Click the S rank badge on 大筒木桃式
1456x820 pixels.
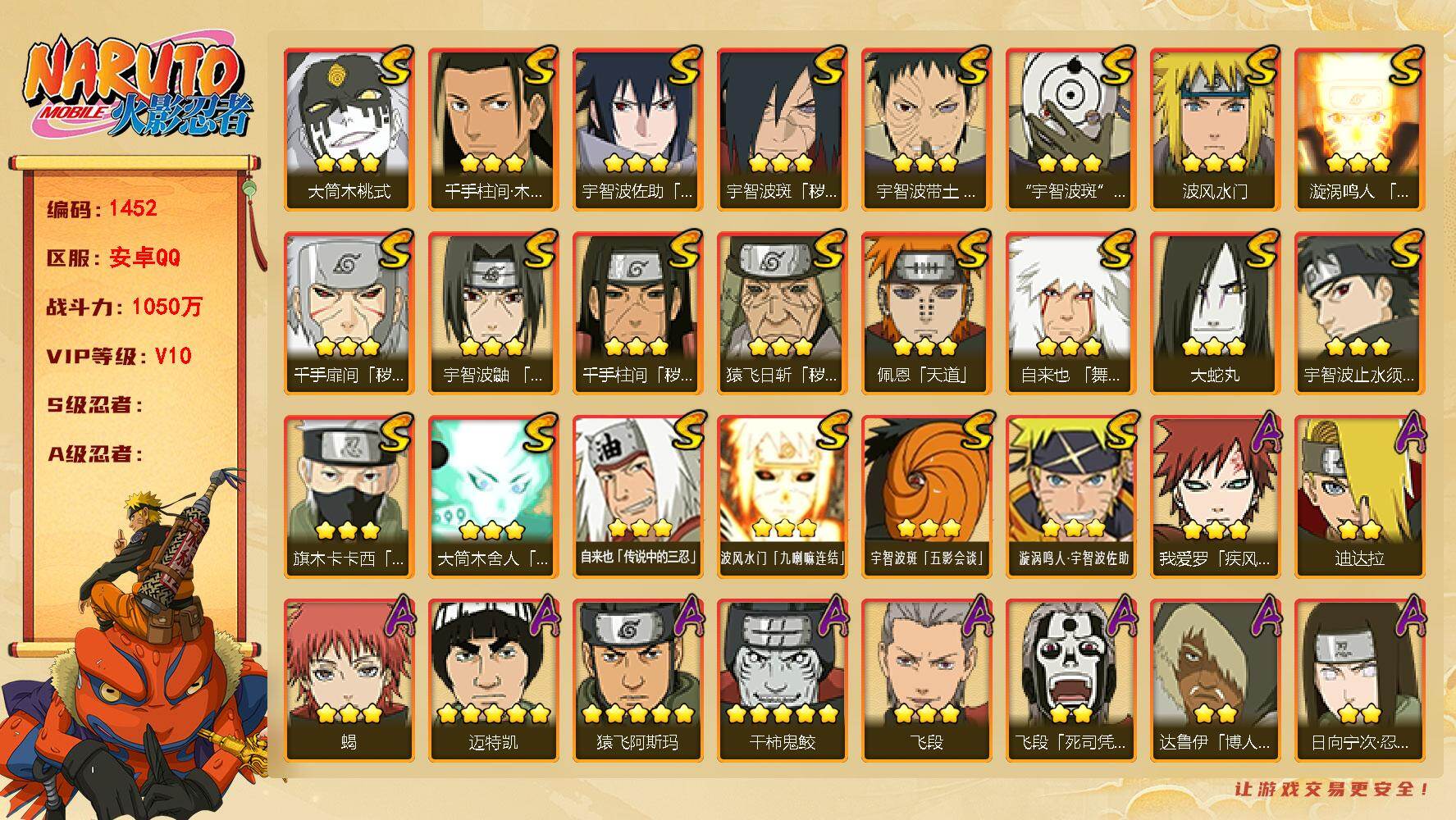point(395,66)
